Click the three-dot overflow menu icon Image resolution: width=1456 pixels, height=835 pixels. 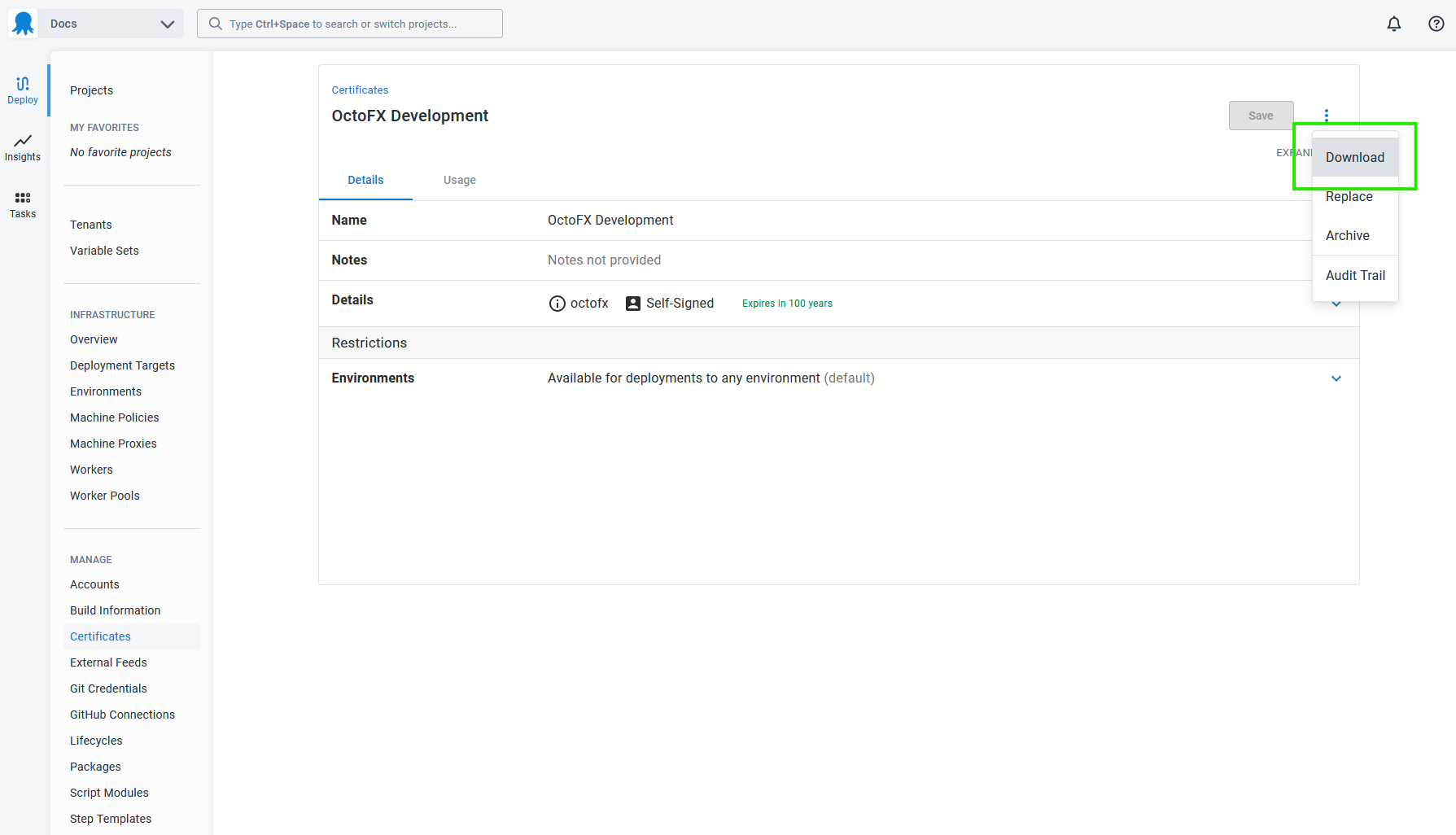1327,116
